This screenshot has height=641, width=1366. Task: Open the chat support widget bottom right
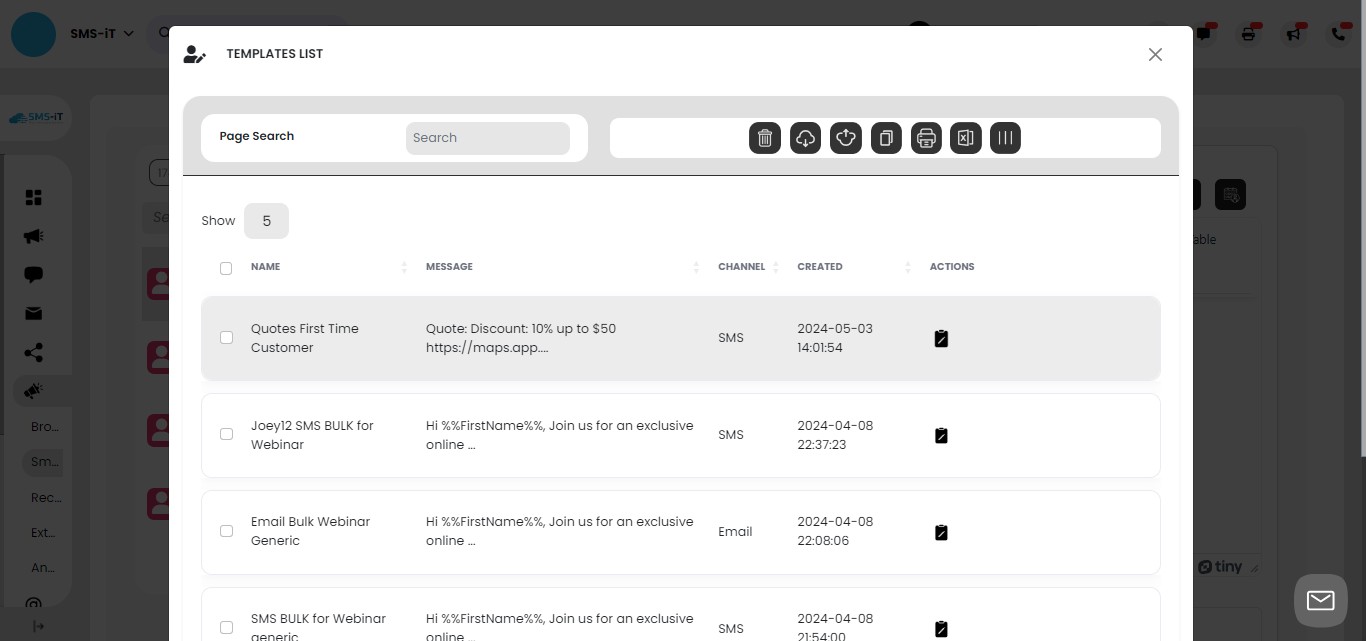coord(1320,600)
